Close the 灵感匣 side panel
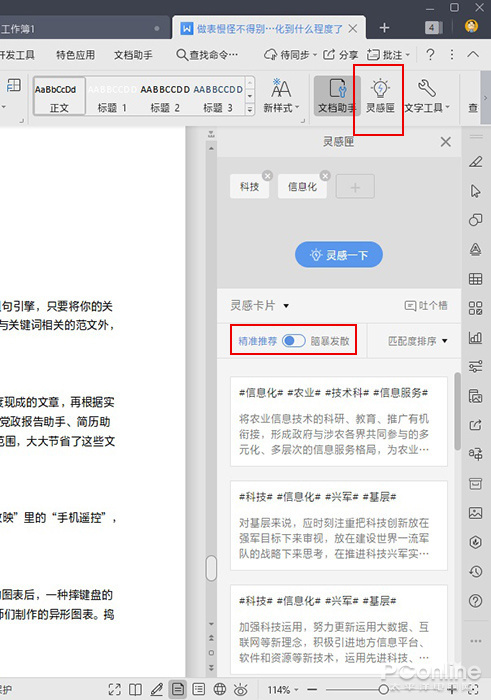Screen dimensions: 491x700 coord(445,142)
